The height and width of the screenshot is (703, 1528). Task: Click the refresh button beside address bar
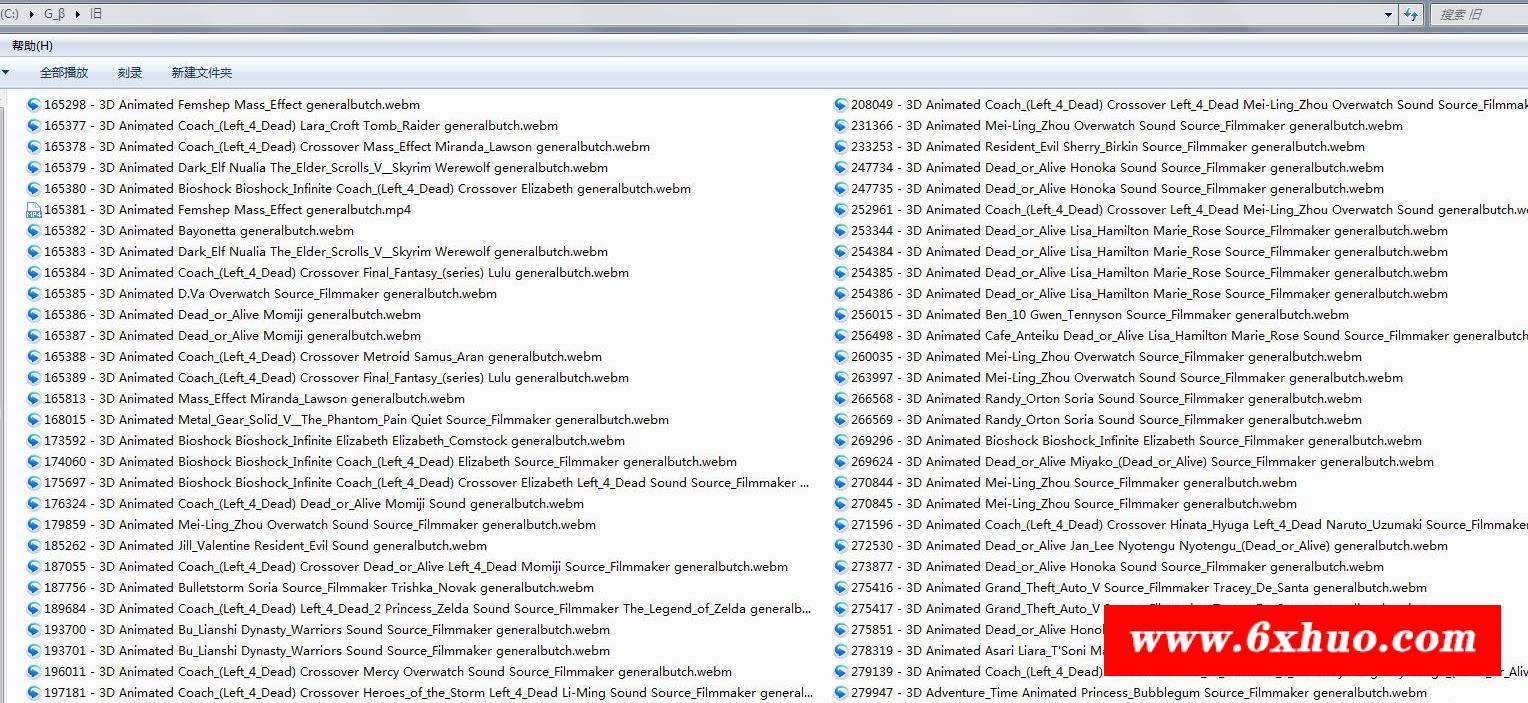[x=1411, y=14]
